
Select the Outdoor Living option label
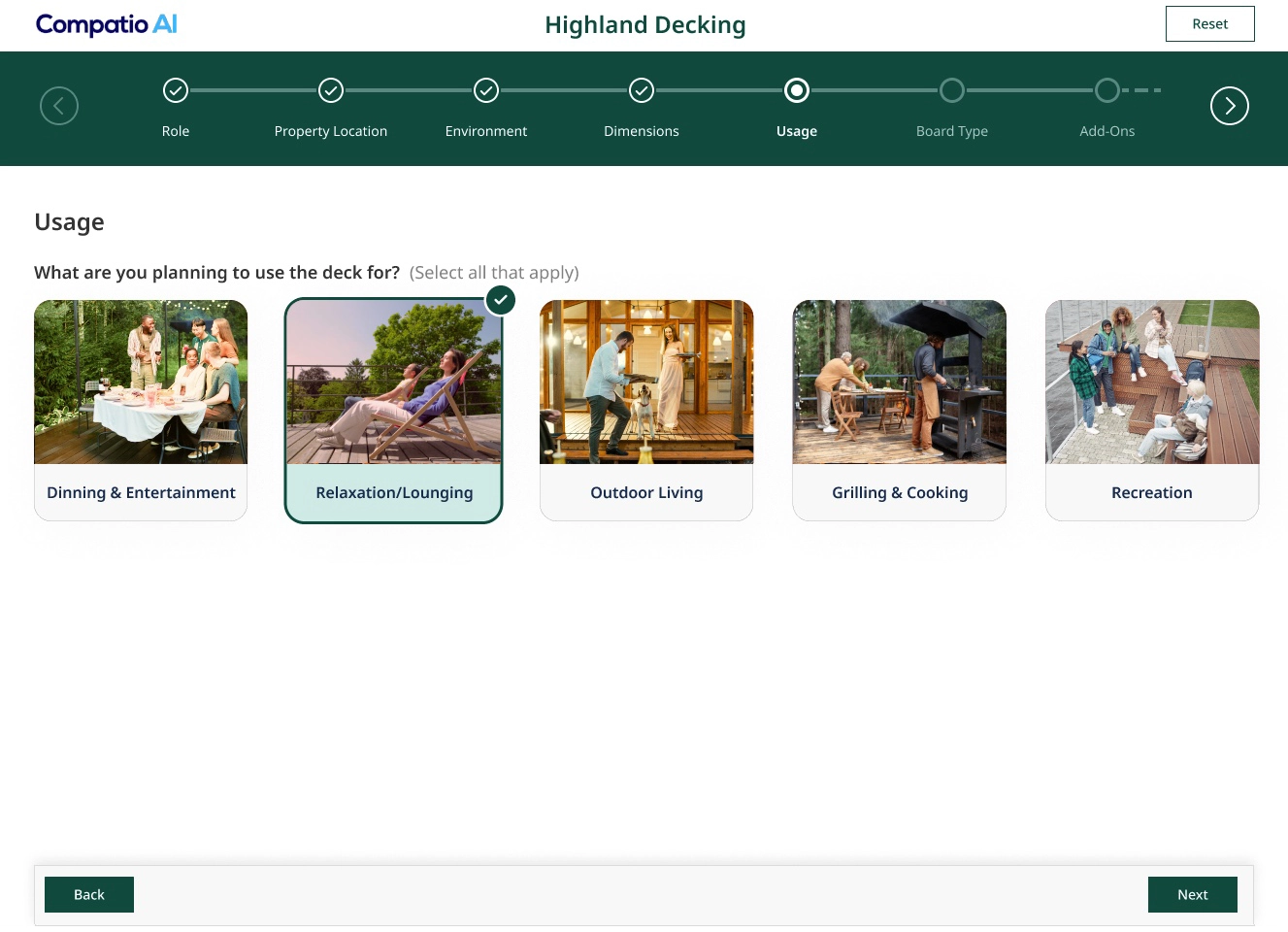click(646, 492)
